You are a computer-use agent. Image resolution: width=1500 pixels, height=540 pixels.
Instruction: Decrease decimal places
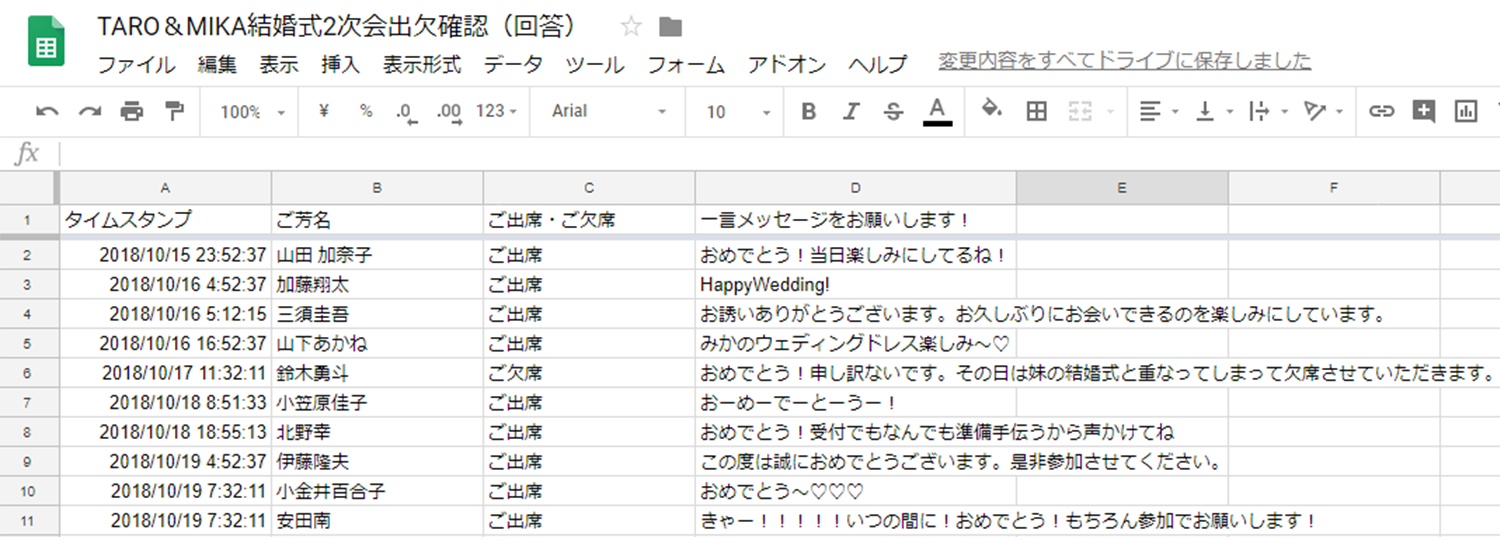(405, 112)
